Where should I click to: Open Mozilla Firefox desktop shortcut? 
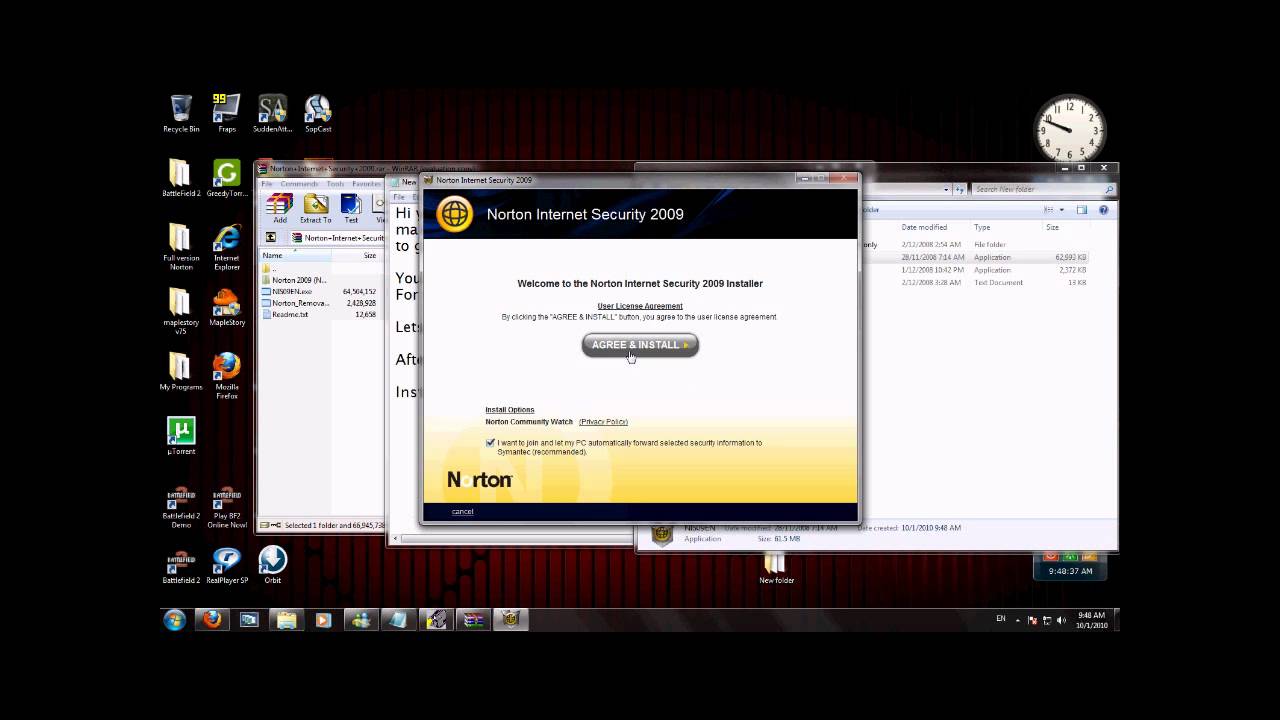point(227,377)
